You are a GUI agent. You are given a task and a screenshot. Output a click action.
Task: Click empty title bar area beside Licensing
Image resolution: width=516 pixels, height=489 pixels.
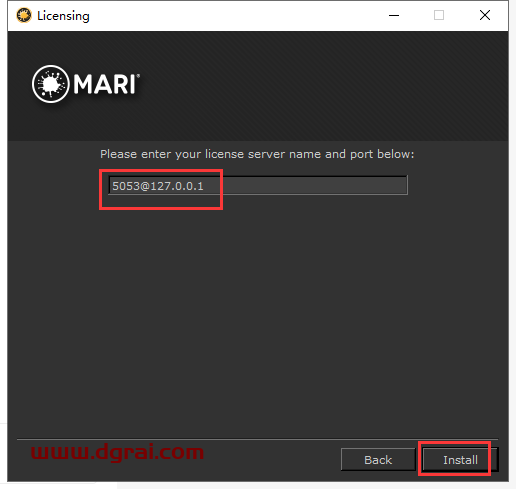233,15
